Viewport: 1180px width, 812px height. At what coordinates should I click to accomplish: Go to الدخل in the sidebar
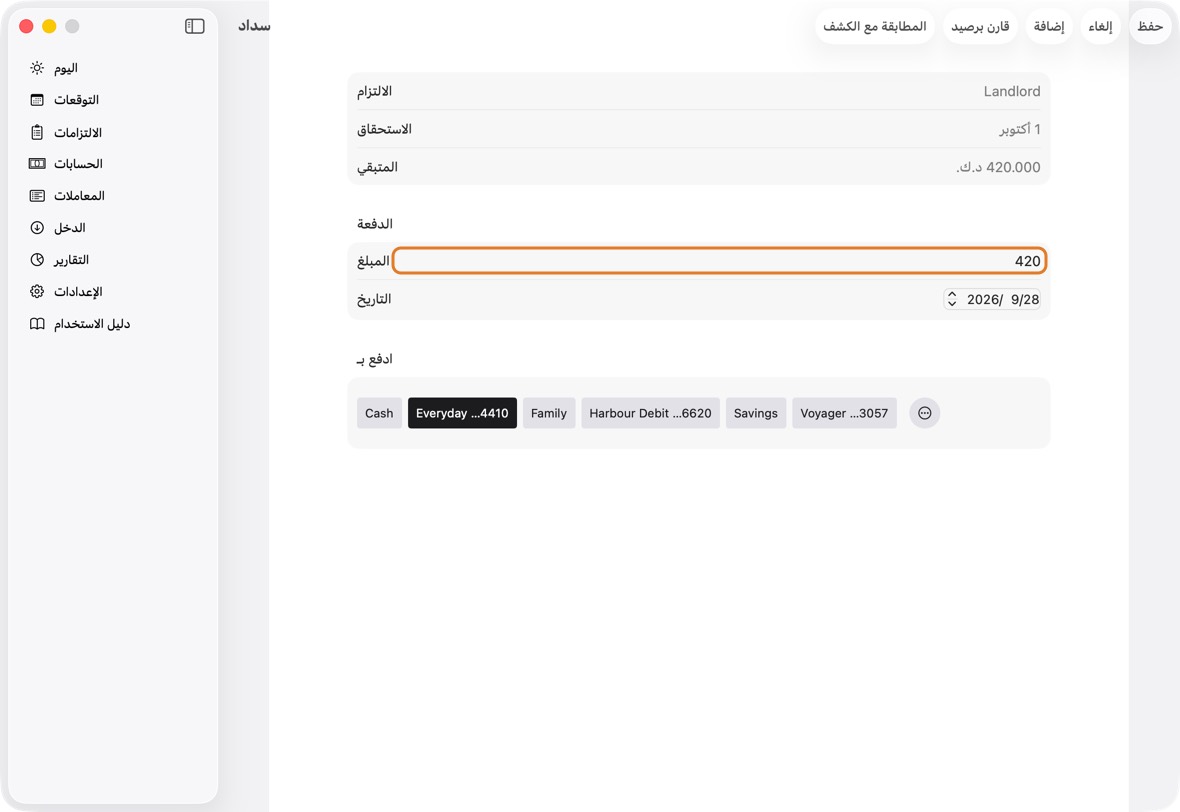tap(113, 227)
